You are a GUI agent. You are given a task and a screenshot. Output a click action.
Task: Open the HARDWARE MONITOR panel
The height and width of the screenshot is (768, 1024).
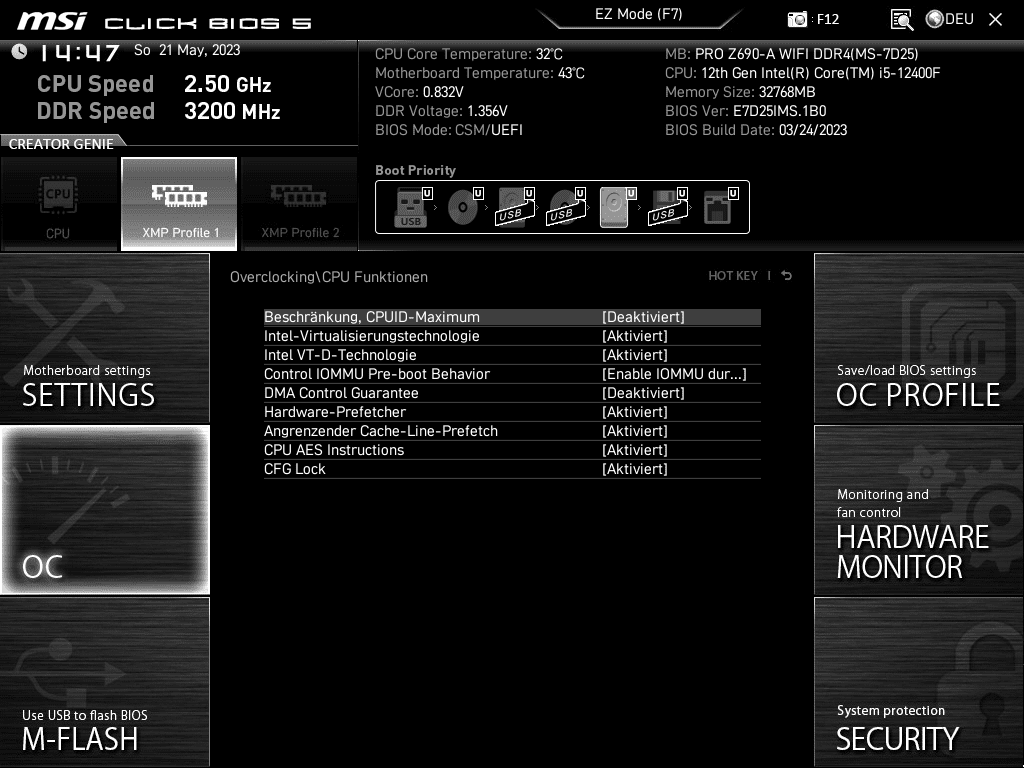919,510
